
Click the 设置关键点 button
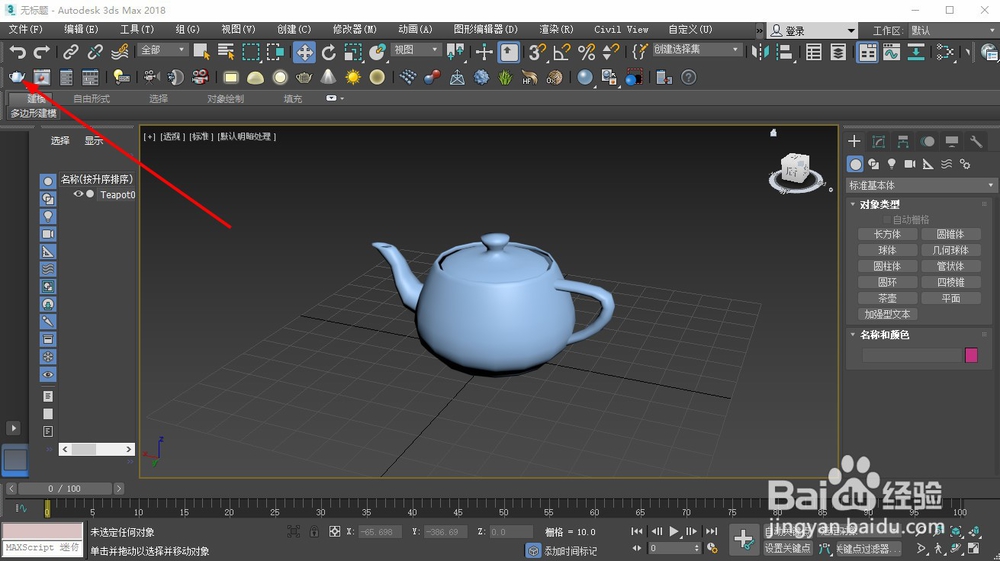click(788, 548)
